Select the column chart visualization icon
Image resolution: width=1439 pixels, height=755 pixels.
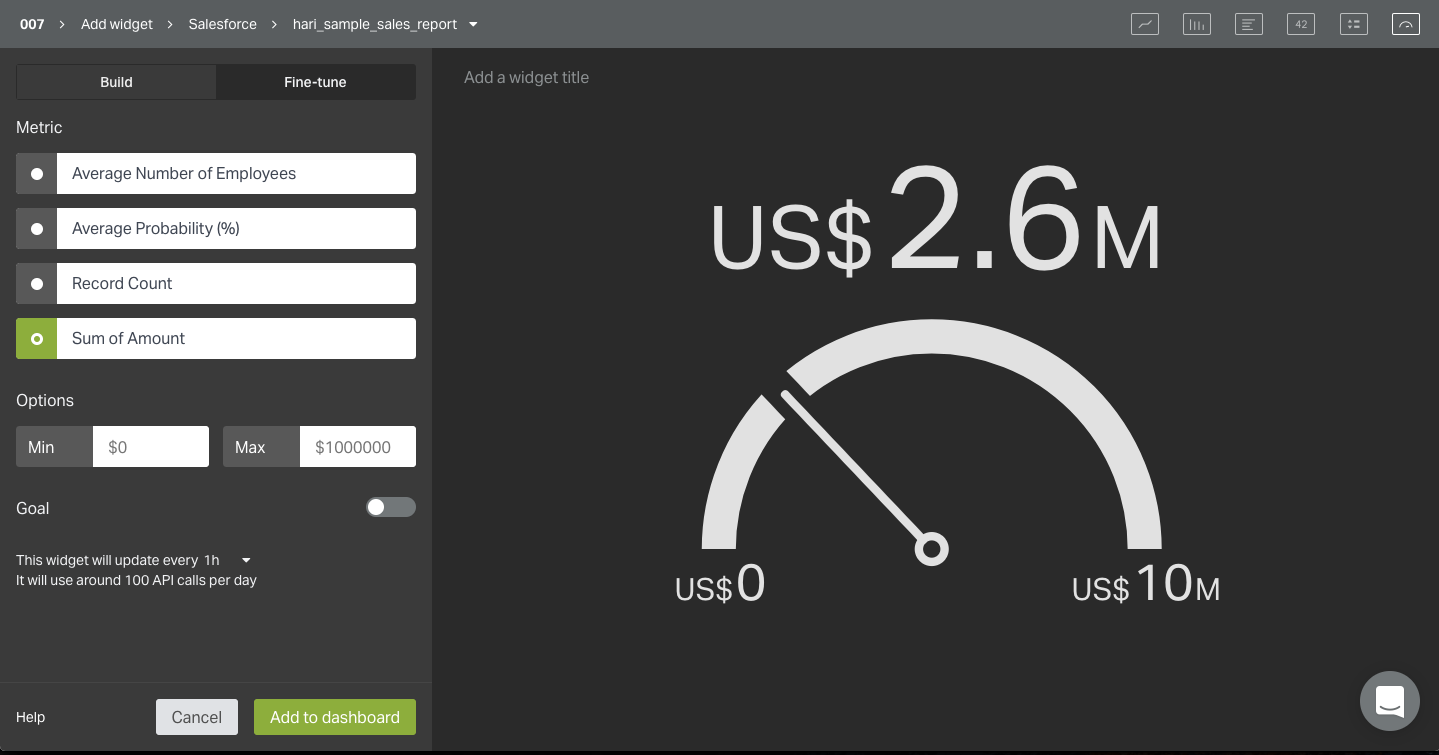coord(1197,24)
